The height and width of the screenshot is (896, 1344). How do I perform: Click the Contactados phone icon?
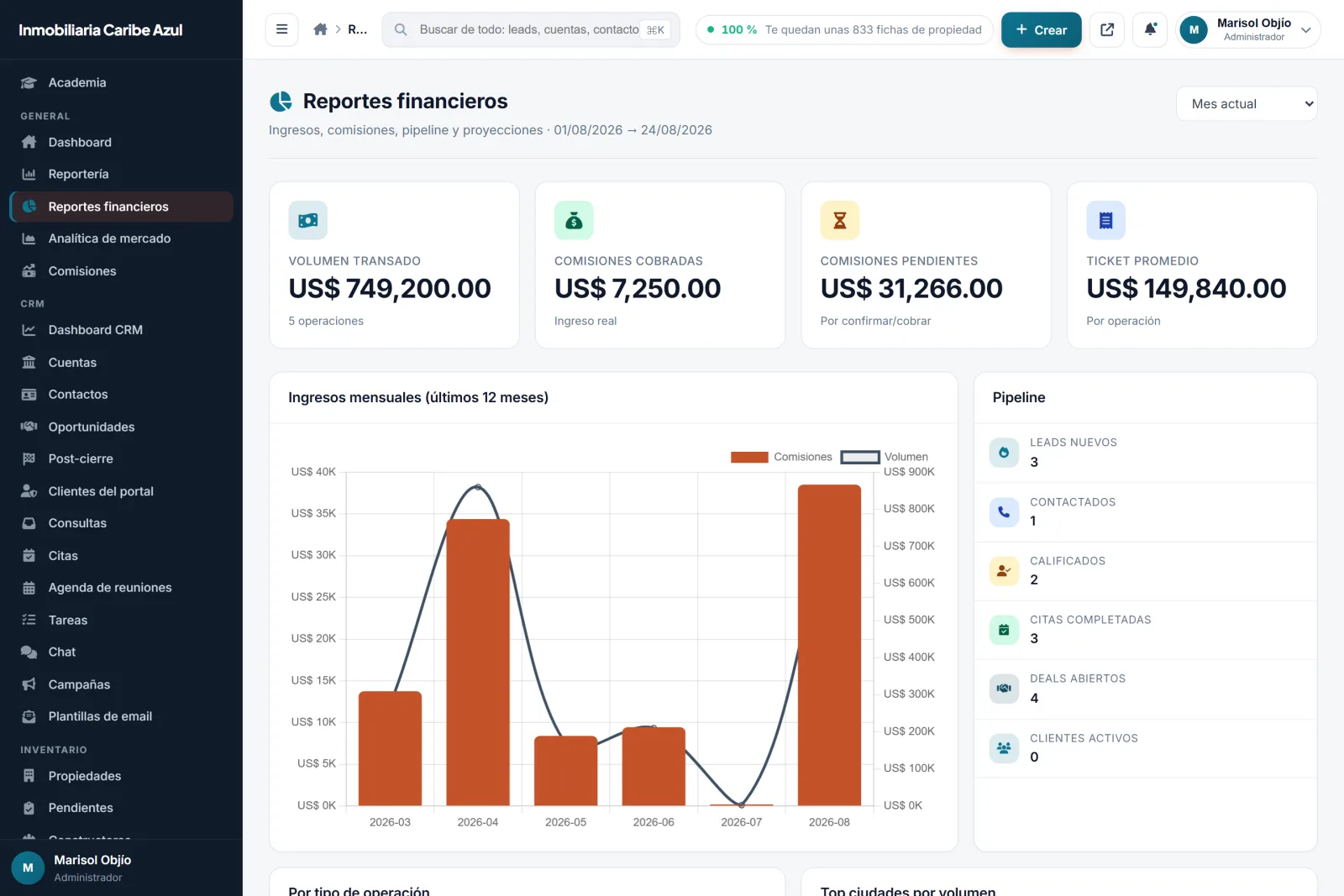pyautogui.click(x=1004, y=511)
